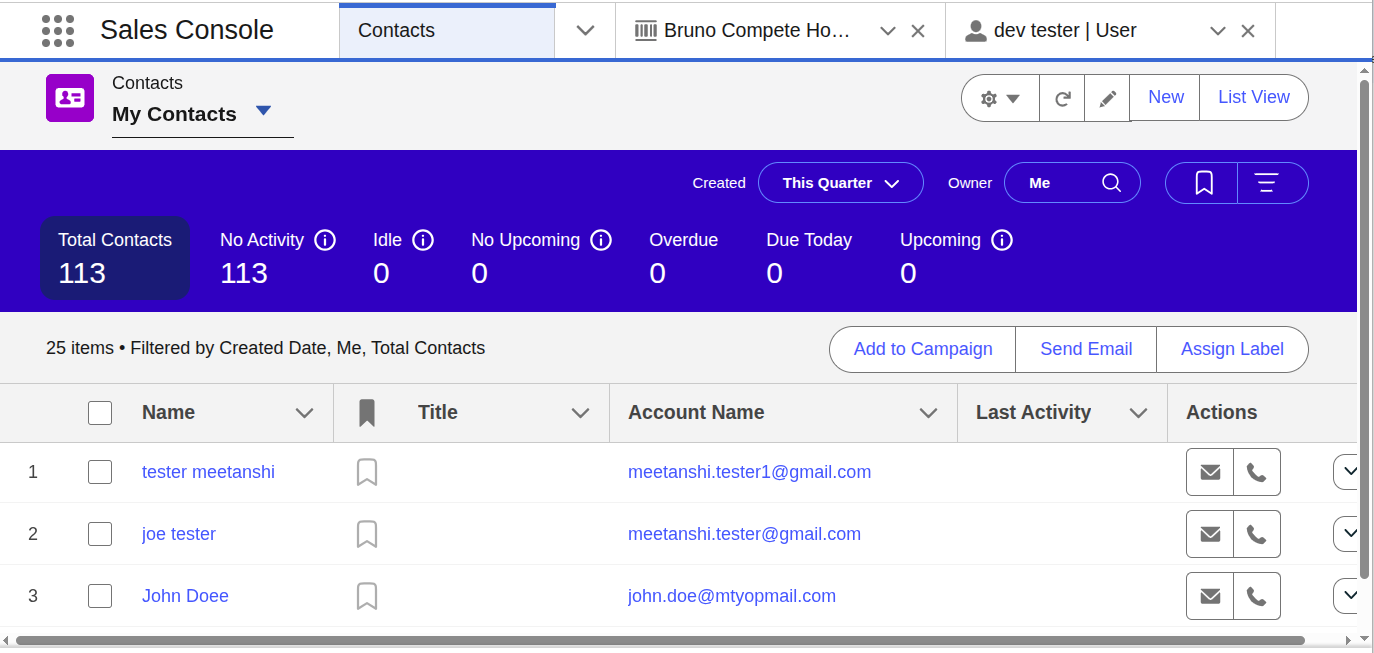Bookmark tester meetanshi contact

(367, 472)
